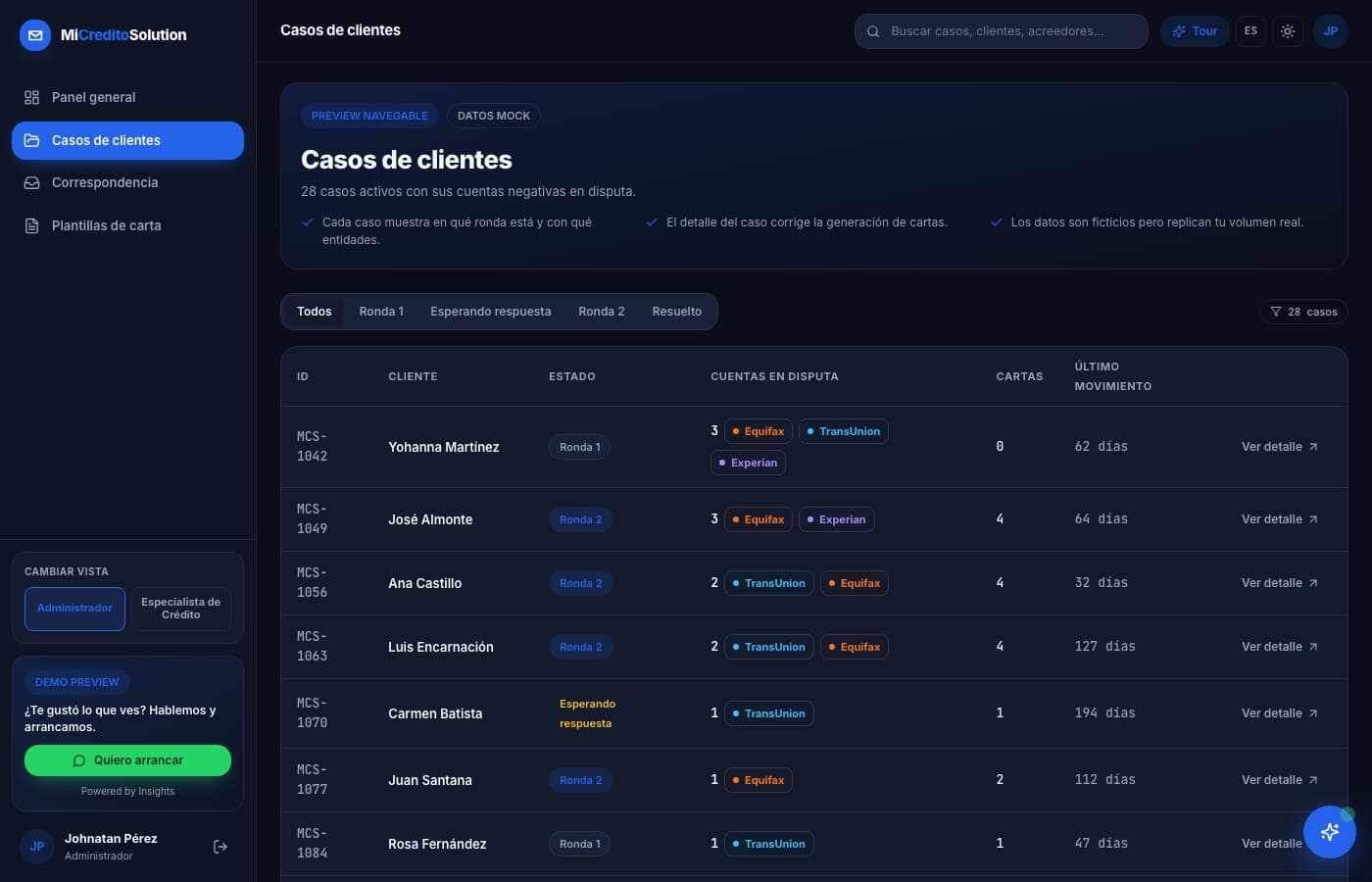Go to Correspondencia section

point(127,182)
